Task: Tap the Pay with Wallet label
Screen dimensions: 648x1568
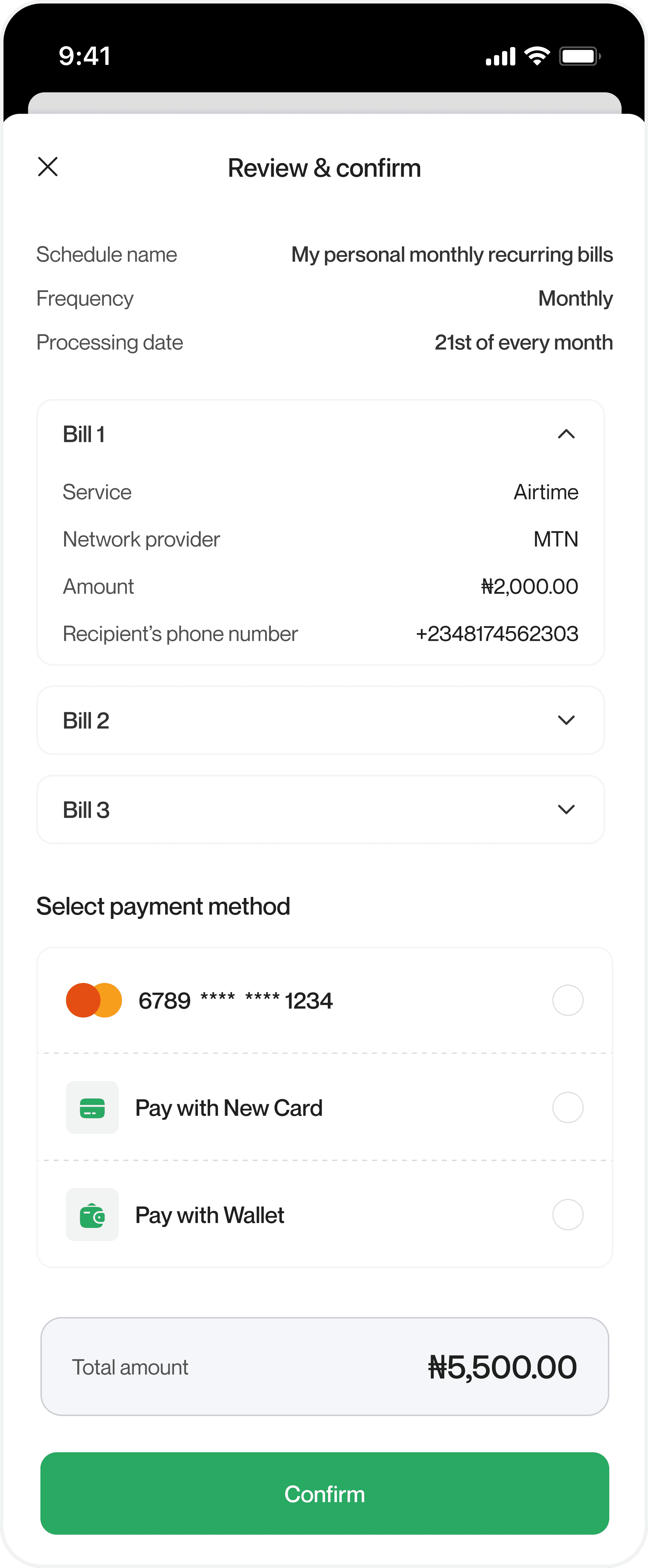Action: click(209, 1215)
